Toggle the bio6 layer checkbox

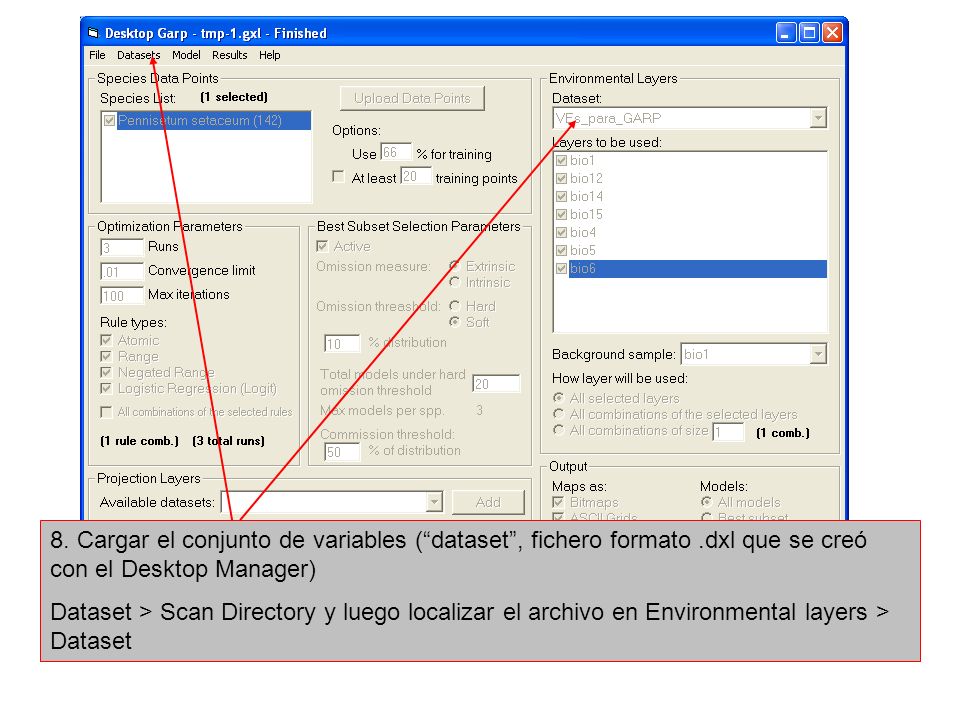pos(561,268)
